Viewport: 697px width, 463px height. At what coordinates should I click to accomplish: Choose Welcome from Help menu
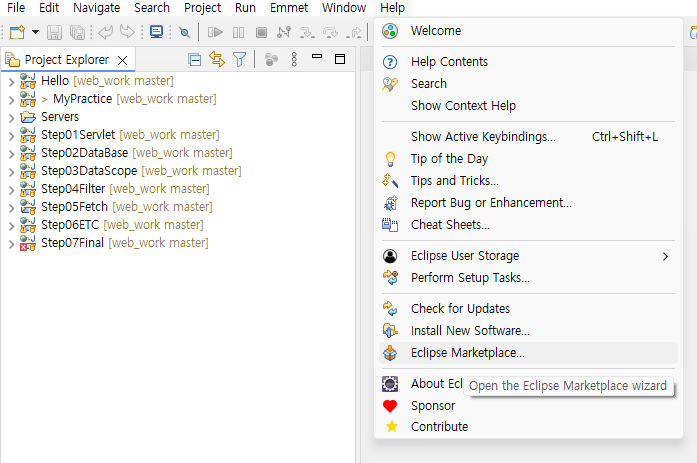(528, 31)
